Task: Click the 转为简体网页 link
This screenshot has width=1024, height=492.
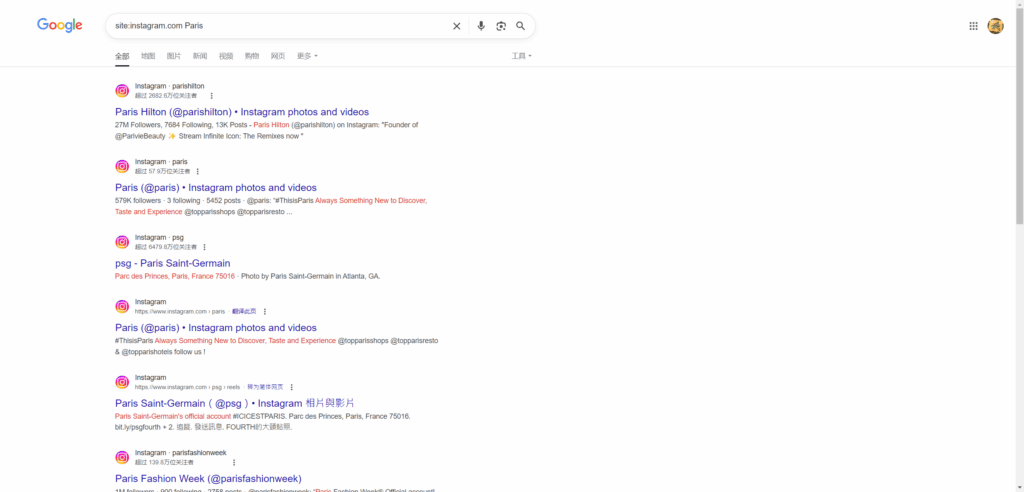Action: point(265,387)
